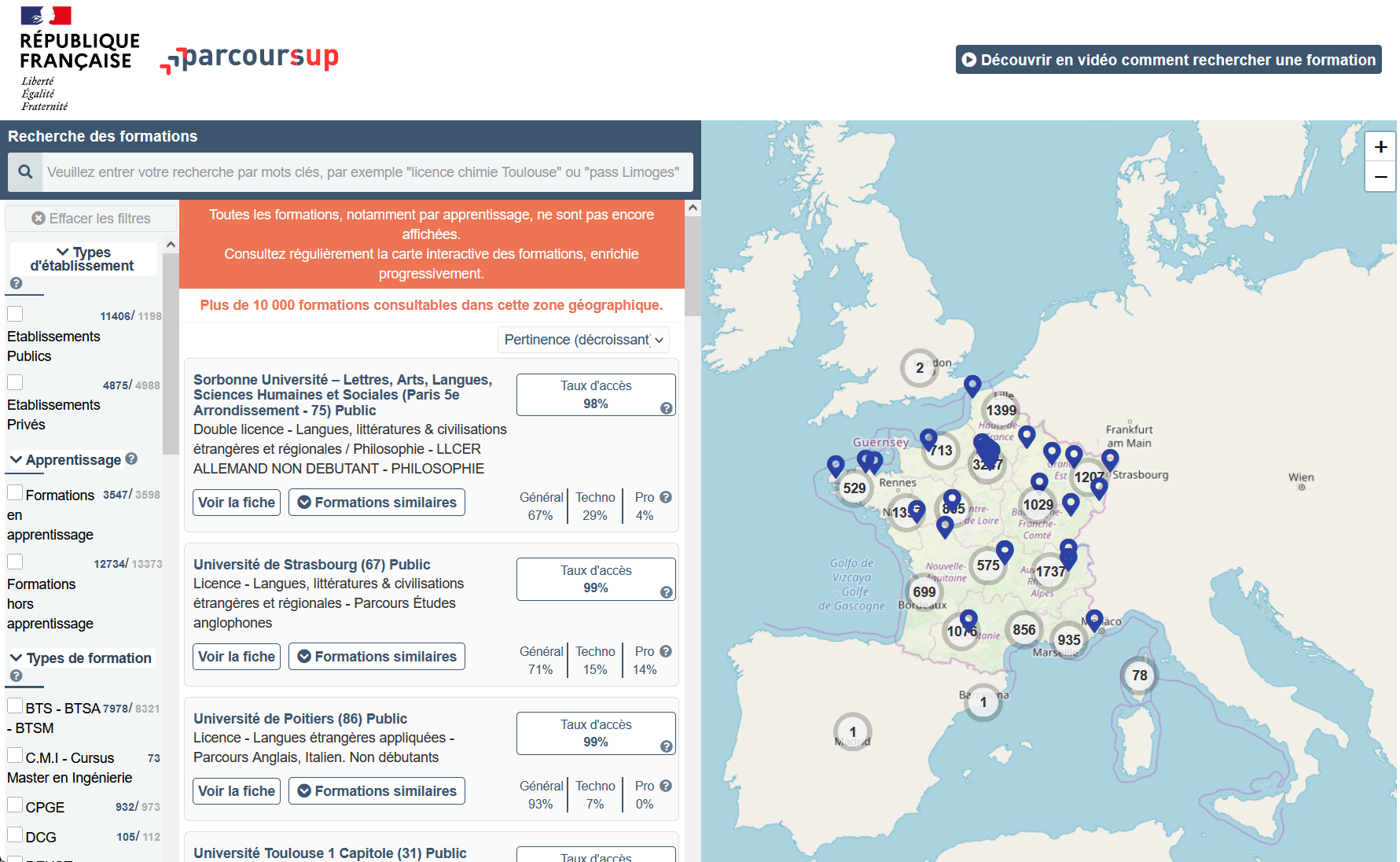Open help icon next to Apprentissage
The height and width of the screenshot is (862, 1400).
[x=131, y=459]
